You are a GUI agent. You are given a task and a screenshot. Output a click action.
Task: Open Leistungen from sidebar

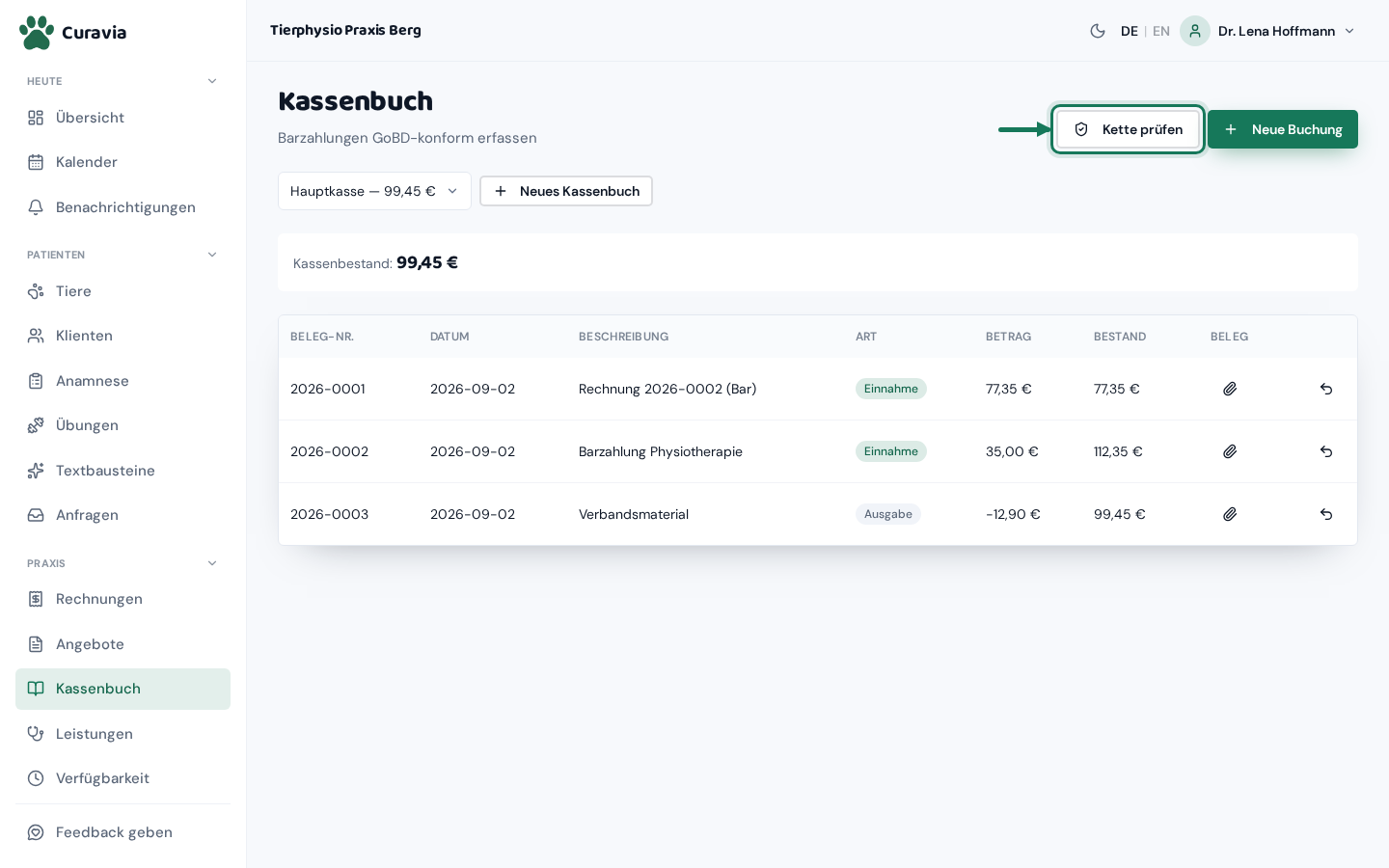123,734
